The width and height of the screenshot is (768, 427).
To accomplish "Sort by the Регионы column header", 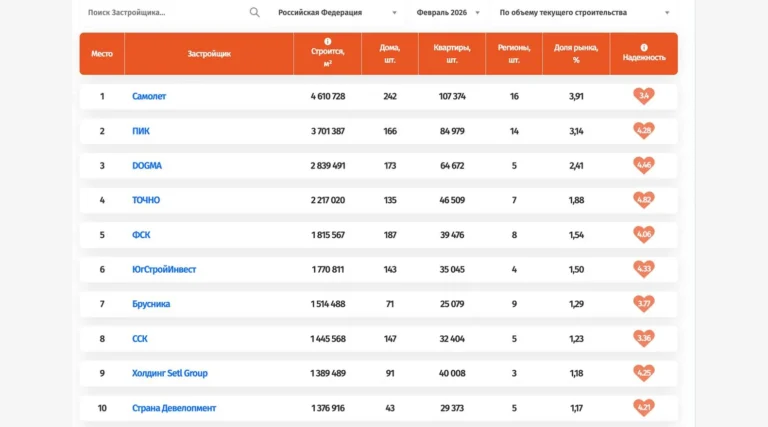I will (x=514, y=53).
